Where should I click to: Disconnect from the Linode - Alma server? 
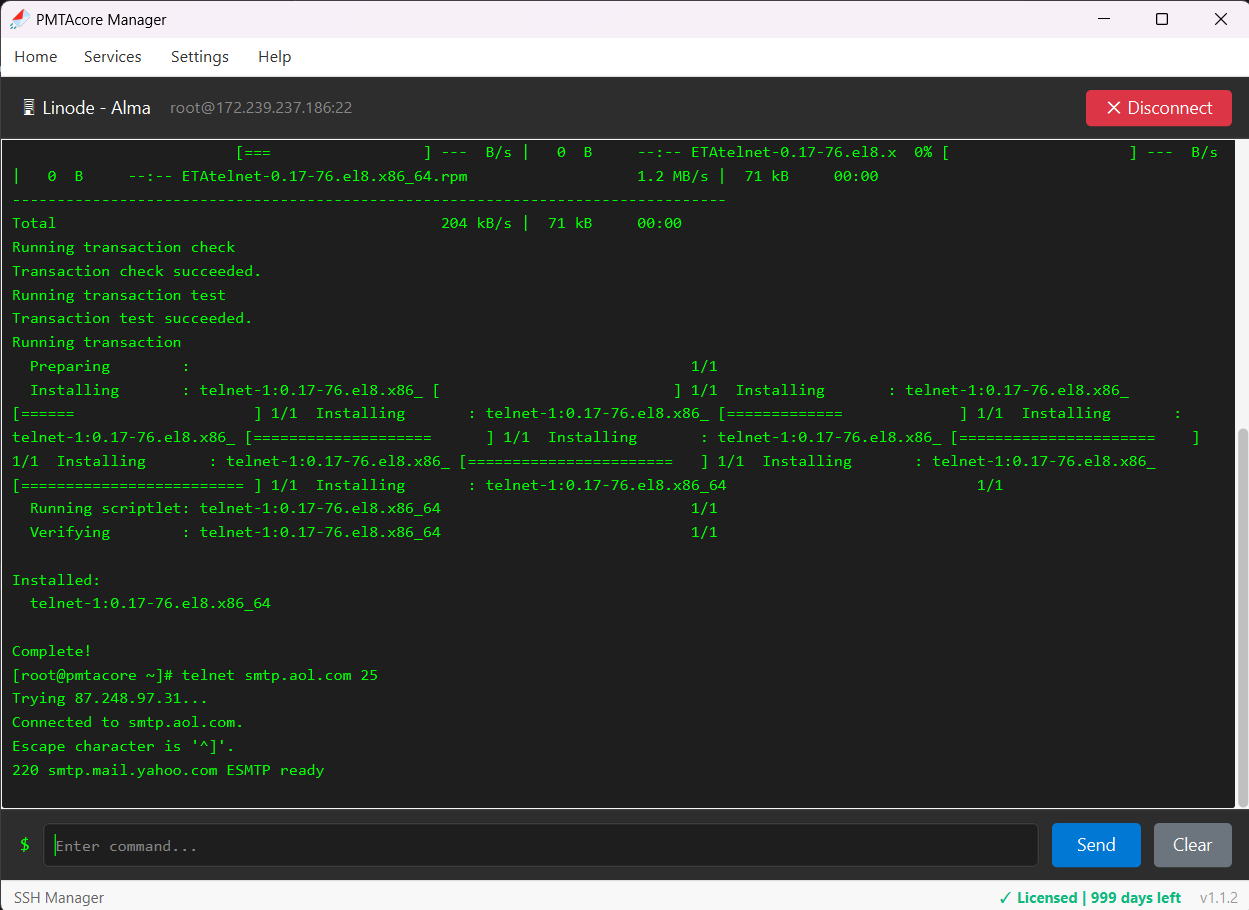(x=1158, y=108)
